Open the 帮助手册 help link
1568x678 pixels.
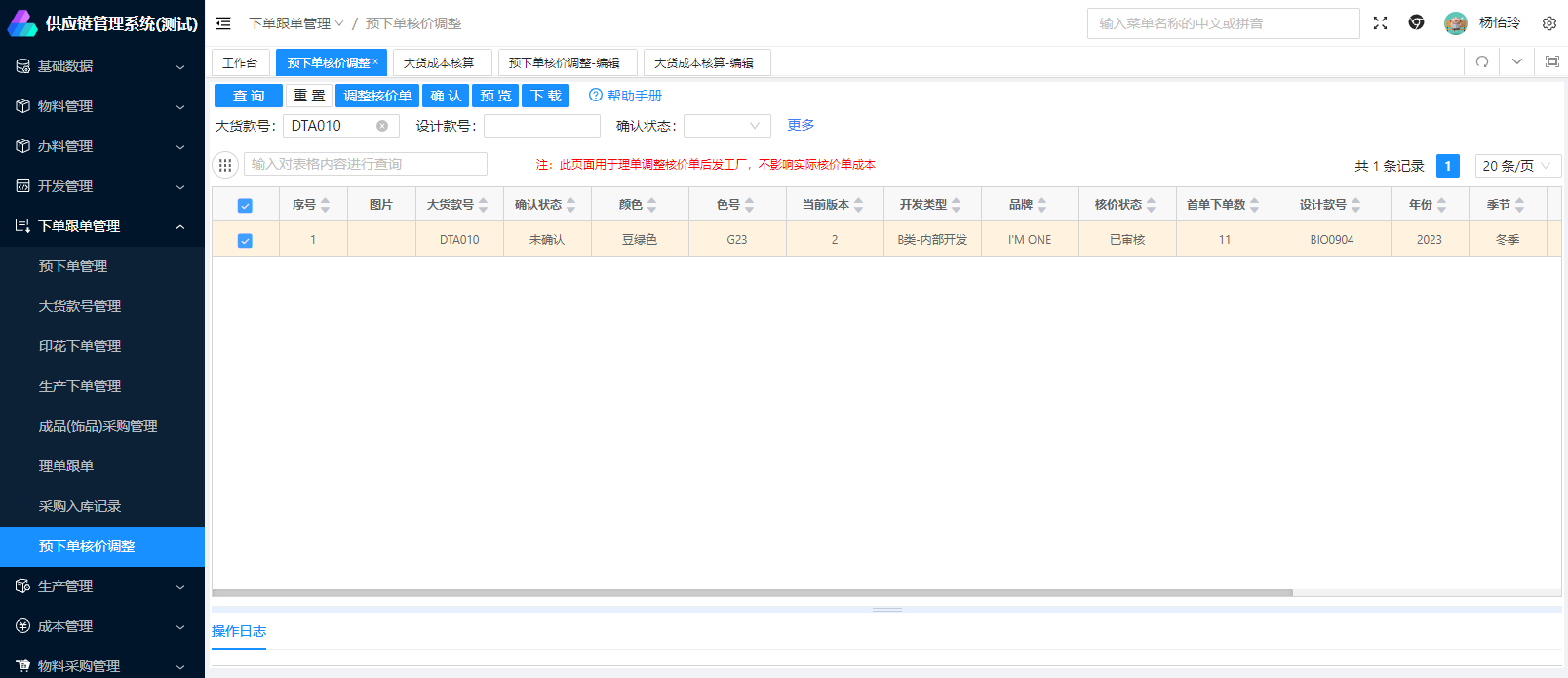pos(625,96)
